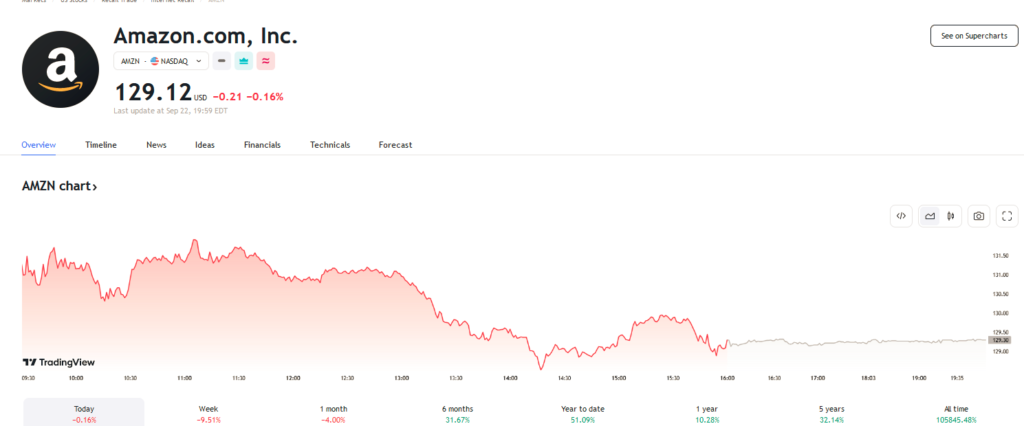Viewport: 1024px width, 426px height.
Task: Click the Amazon logo icon
Action: pyautogui.click(x=60, y=69)
